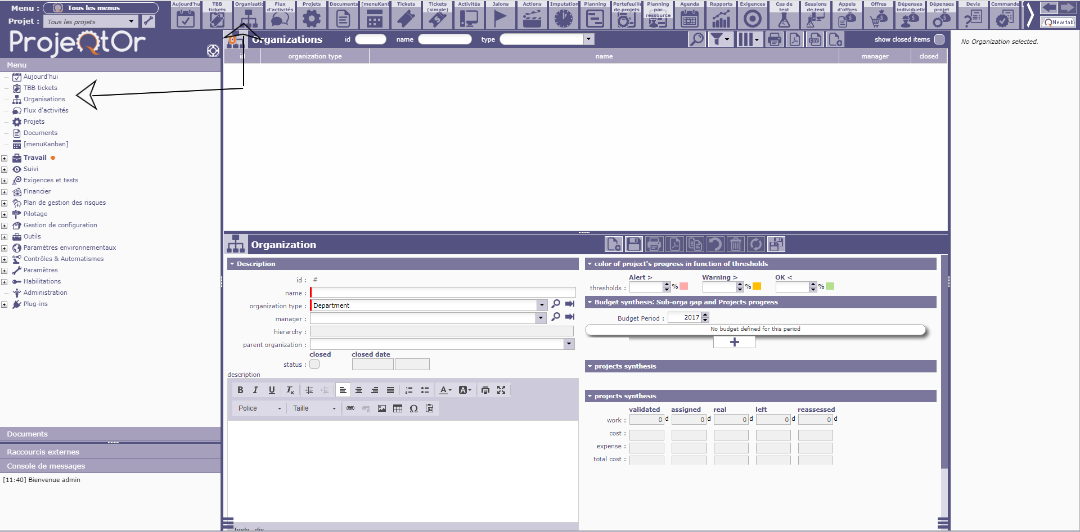Click the red Alert threshold color swatch

684,287
